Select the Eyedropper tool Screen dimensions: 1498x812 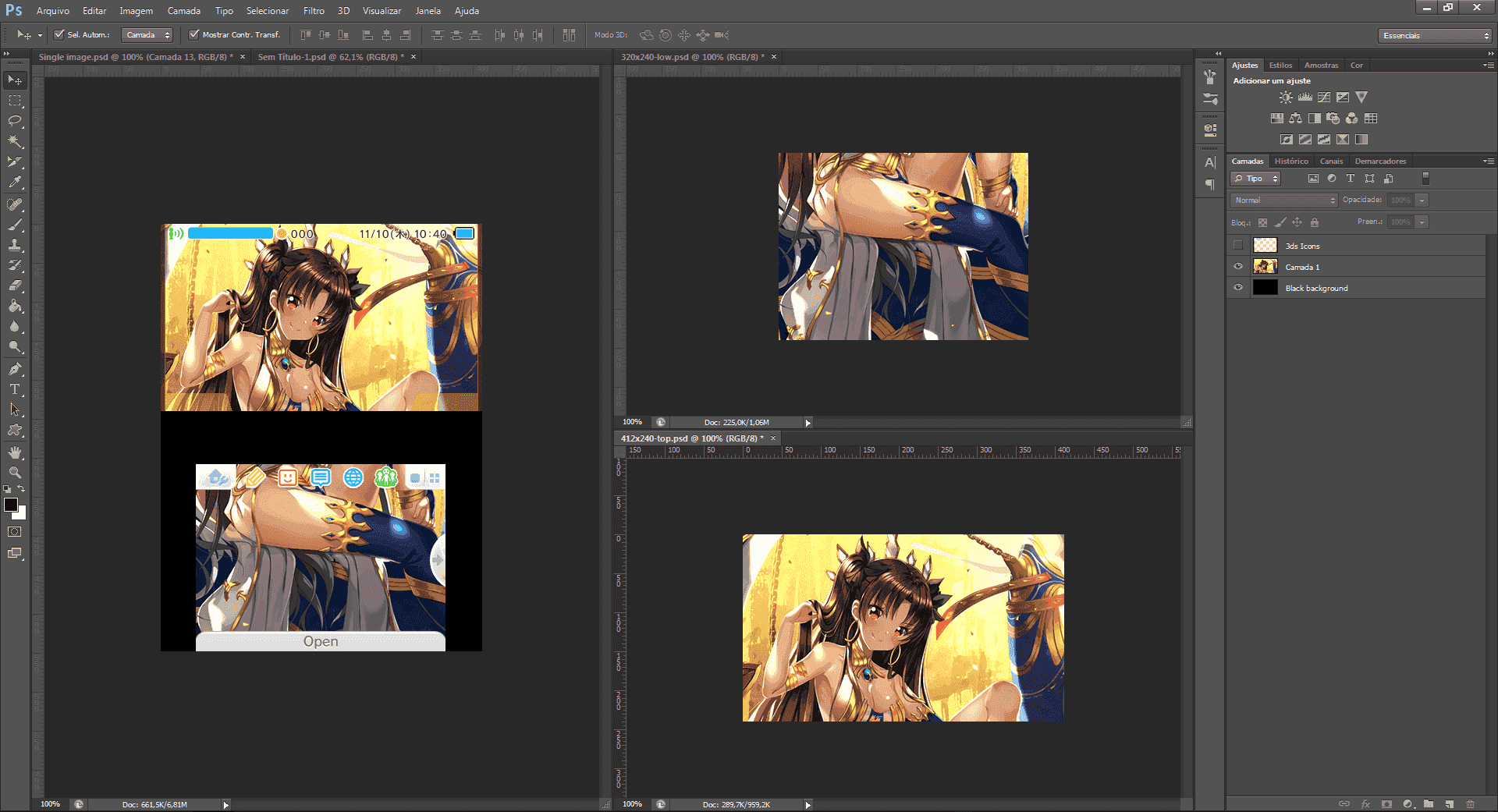(15, 182)
